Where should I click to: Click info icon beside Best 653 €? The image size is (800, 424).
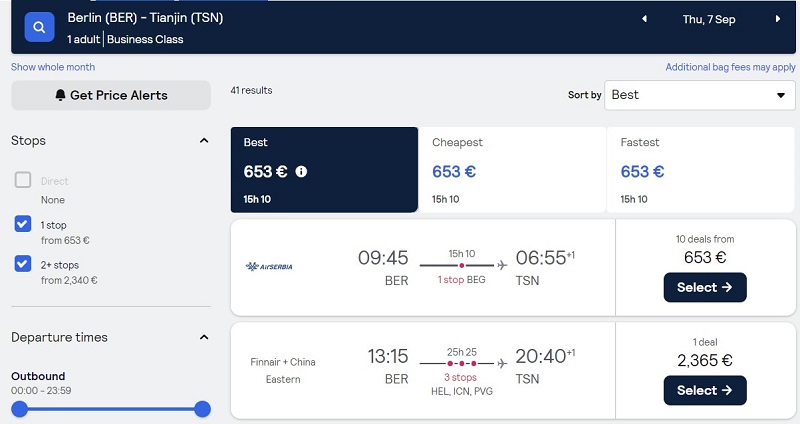coord(301,171)
